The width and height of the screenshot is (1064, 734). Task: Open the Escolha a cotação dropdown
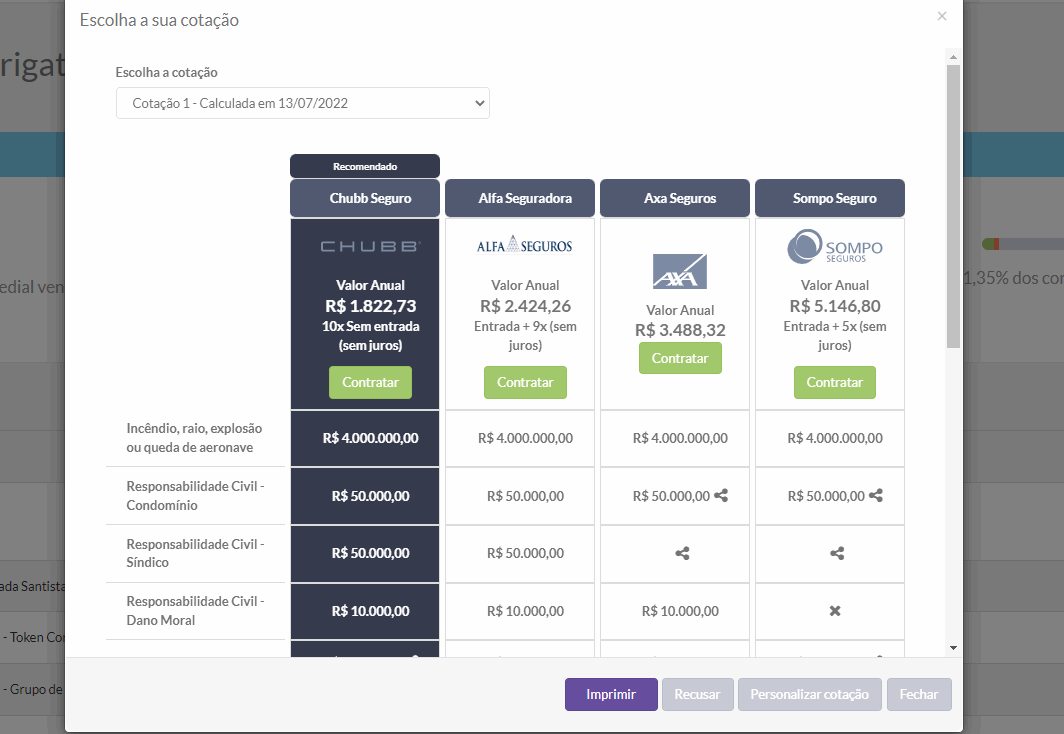(x=303, y=103)
